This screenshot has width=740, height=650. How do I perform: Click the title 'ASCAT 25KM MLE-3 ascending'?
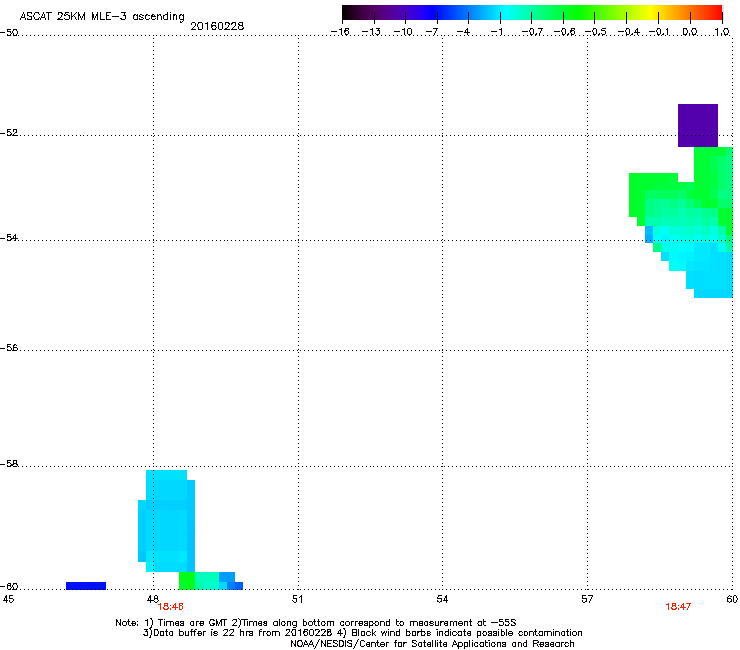pos(102,17)
